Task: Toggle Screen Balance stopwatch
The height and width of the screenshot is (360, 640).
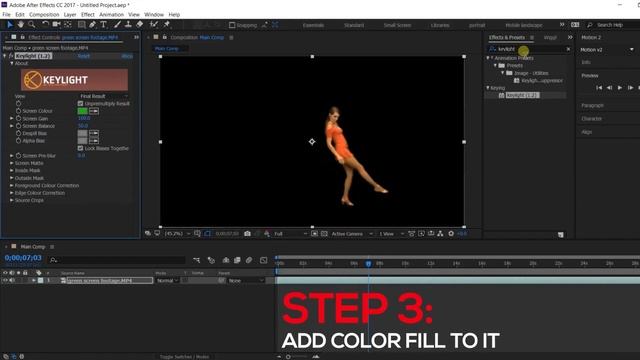Action: point(18,126)
